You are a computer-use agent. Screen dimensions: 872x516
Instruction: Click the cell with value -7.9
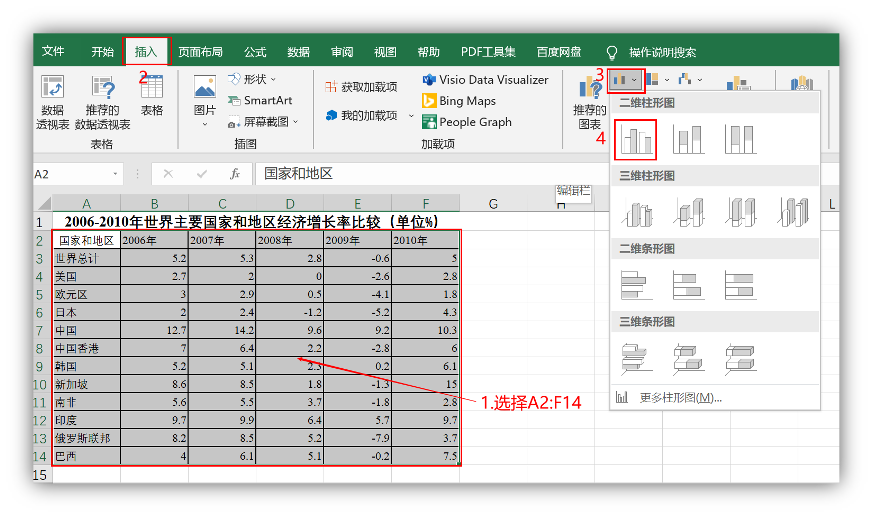(x=358, y=438)
